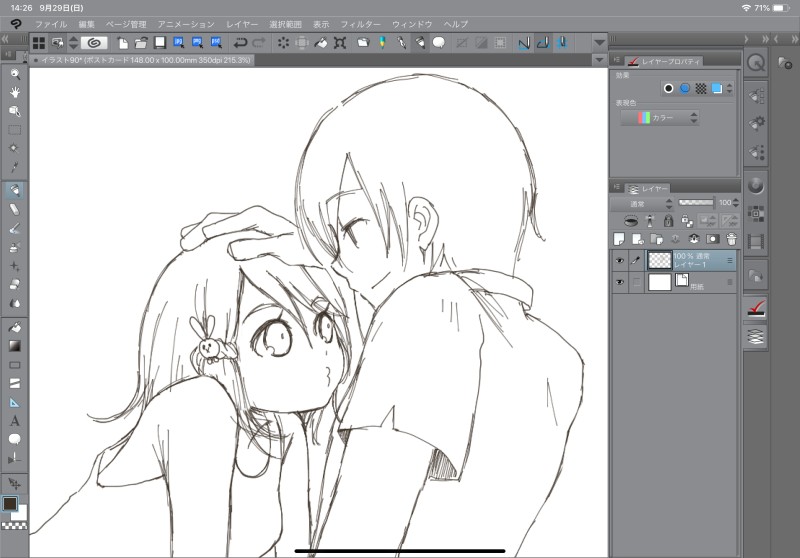This screenshot has height=558, width=800.
Task: Select the Decoration sparkle tool
Action: 15,266
